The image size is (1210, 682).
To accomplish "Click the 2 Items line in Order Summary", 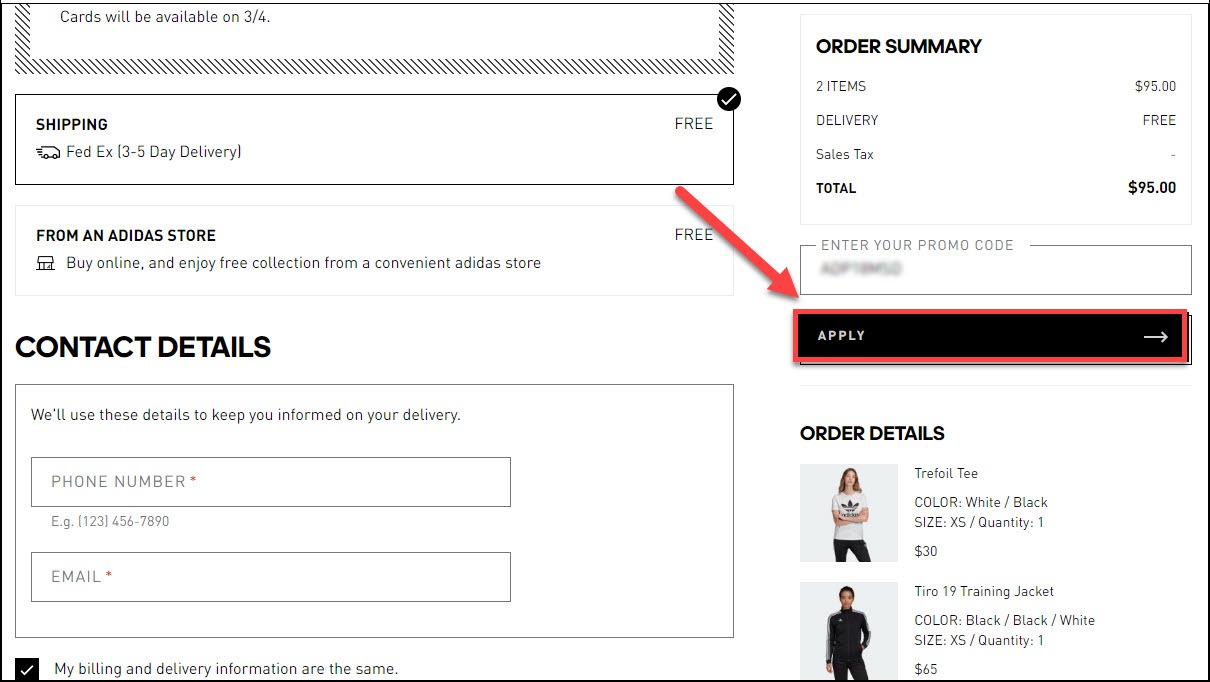I will (840, 86).
